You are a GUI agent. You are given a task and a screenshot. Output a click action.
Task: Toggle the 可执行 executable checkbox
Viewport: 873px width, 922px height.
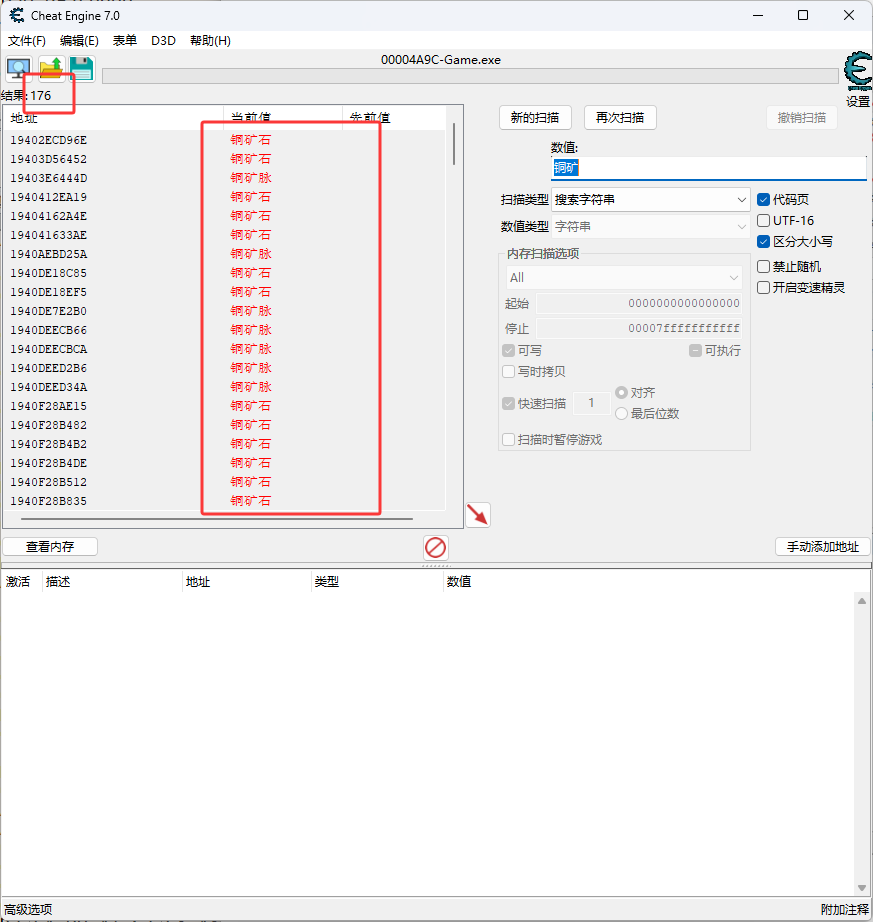tap(695, 351)
